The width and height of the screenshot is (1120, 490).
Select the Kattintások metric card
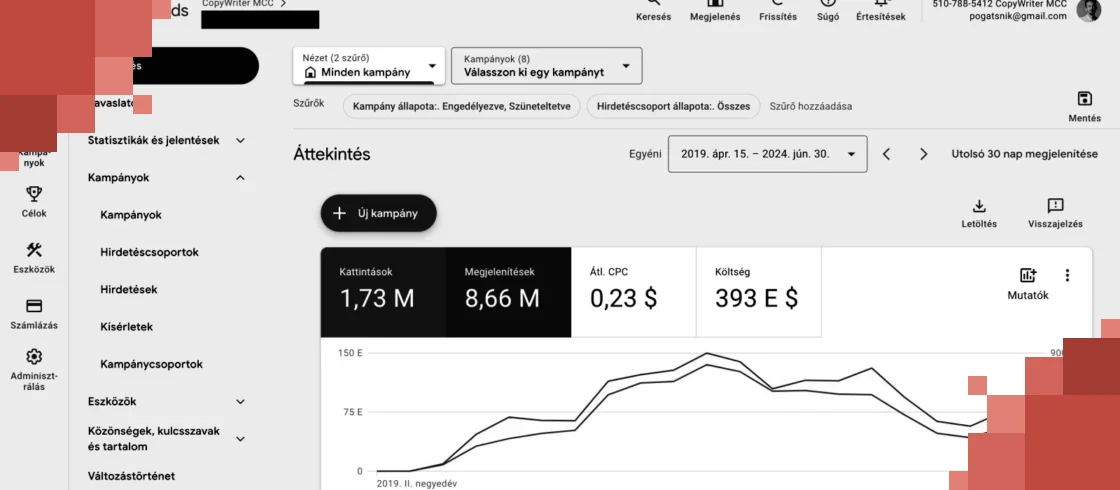[x=383, y=292]
